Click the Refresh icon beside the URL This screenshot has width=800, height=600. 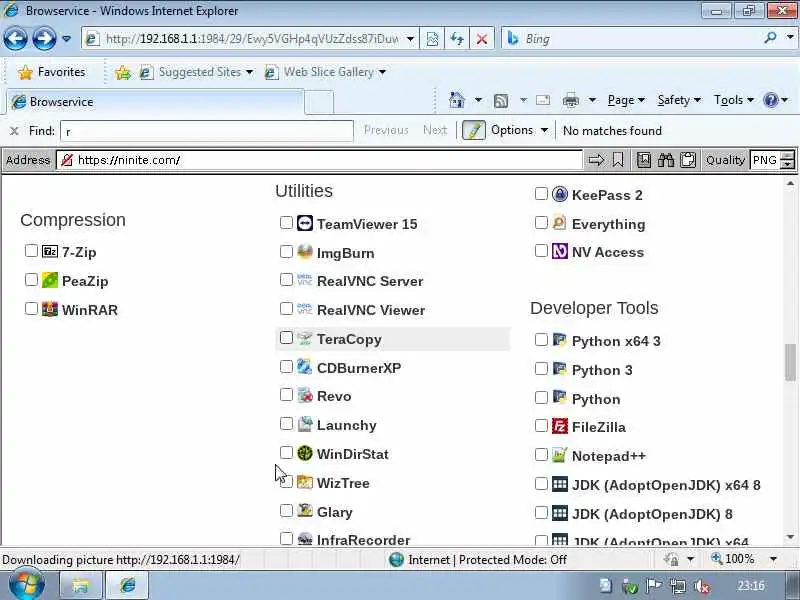point(457,39)
